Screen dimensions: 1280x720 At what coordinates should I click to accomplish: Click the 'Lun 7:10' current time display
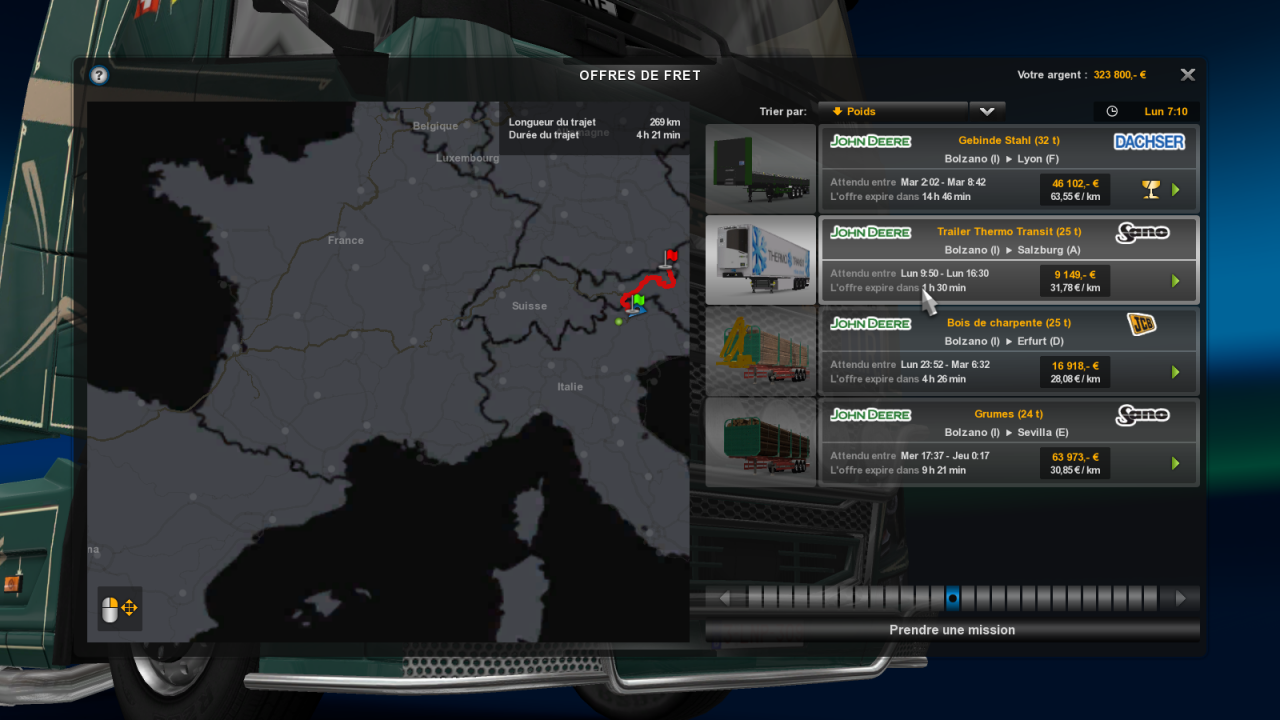1166,112
